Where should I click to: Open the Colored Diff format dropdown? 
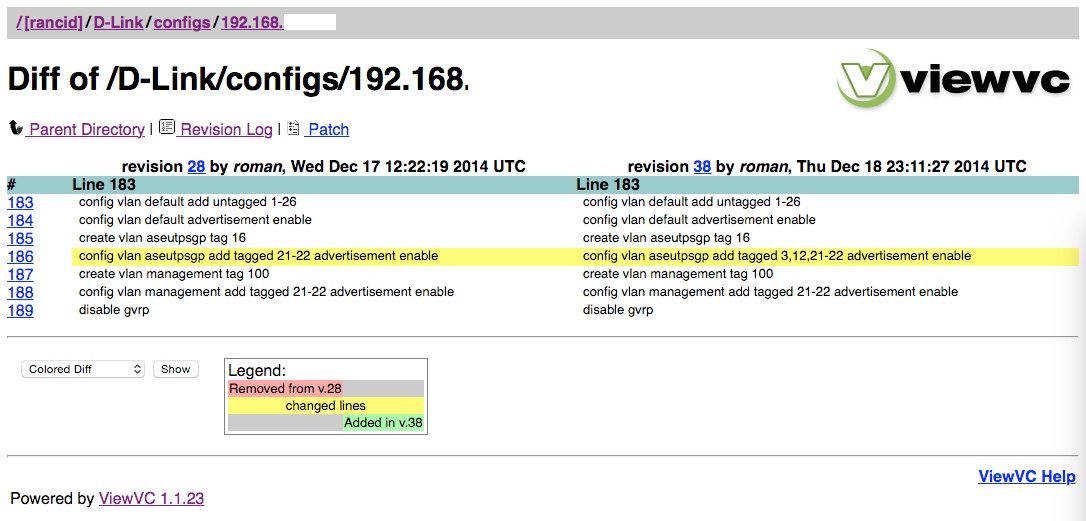pos(83,369)
